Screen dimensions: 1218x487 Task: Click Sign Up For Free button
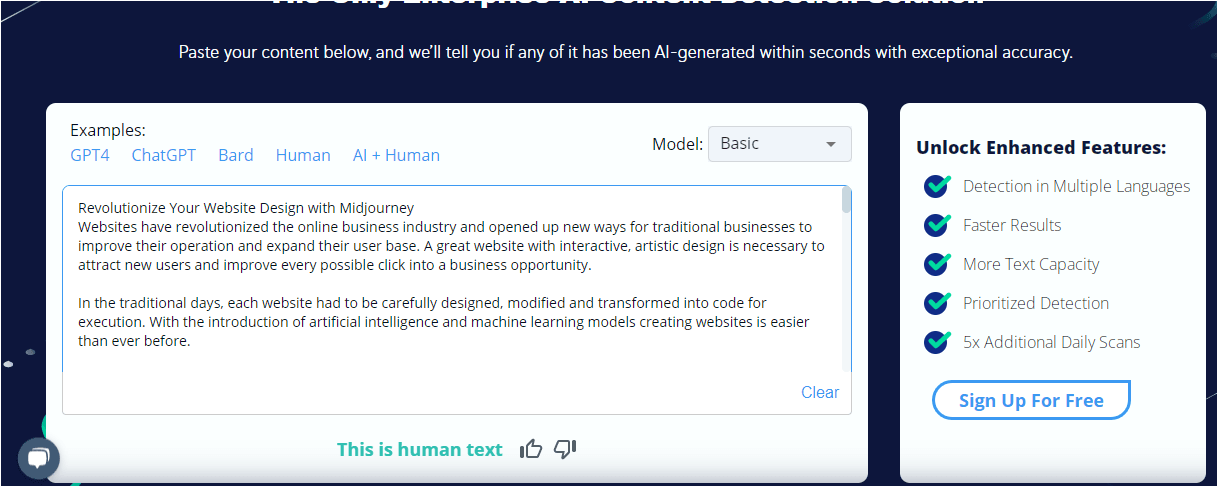pos(1031,400)
